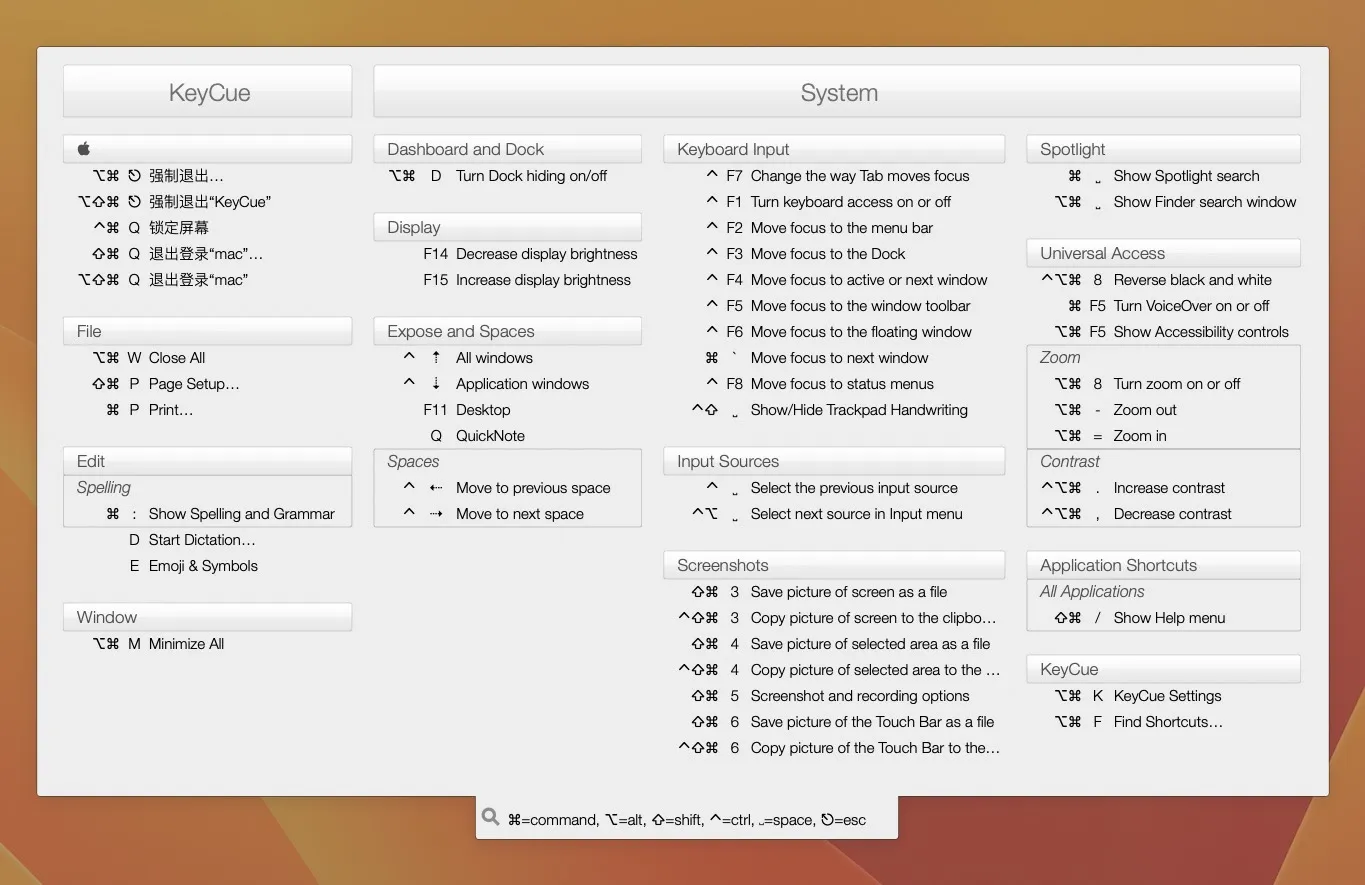Select the Spotlight section header

point(1163,149)
